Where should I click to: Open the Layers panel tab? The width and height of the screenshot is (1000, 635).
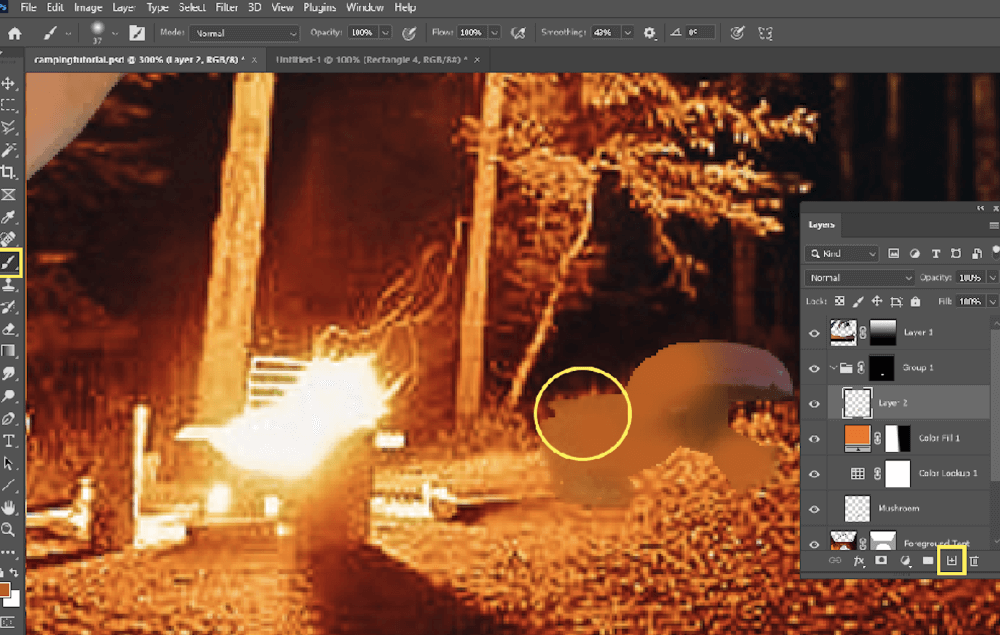click(821, 225)
